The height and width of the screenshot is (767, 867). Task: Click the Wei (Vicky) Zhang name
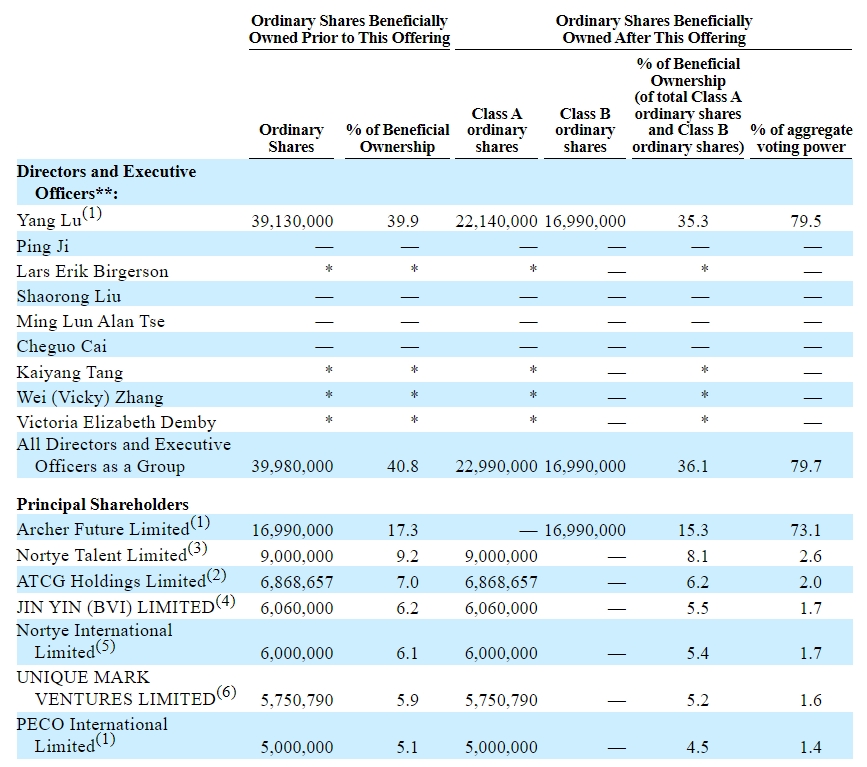pos(90,397)
